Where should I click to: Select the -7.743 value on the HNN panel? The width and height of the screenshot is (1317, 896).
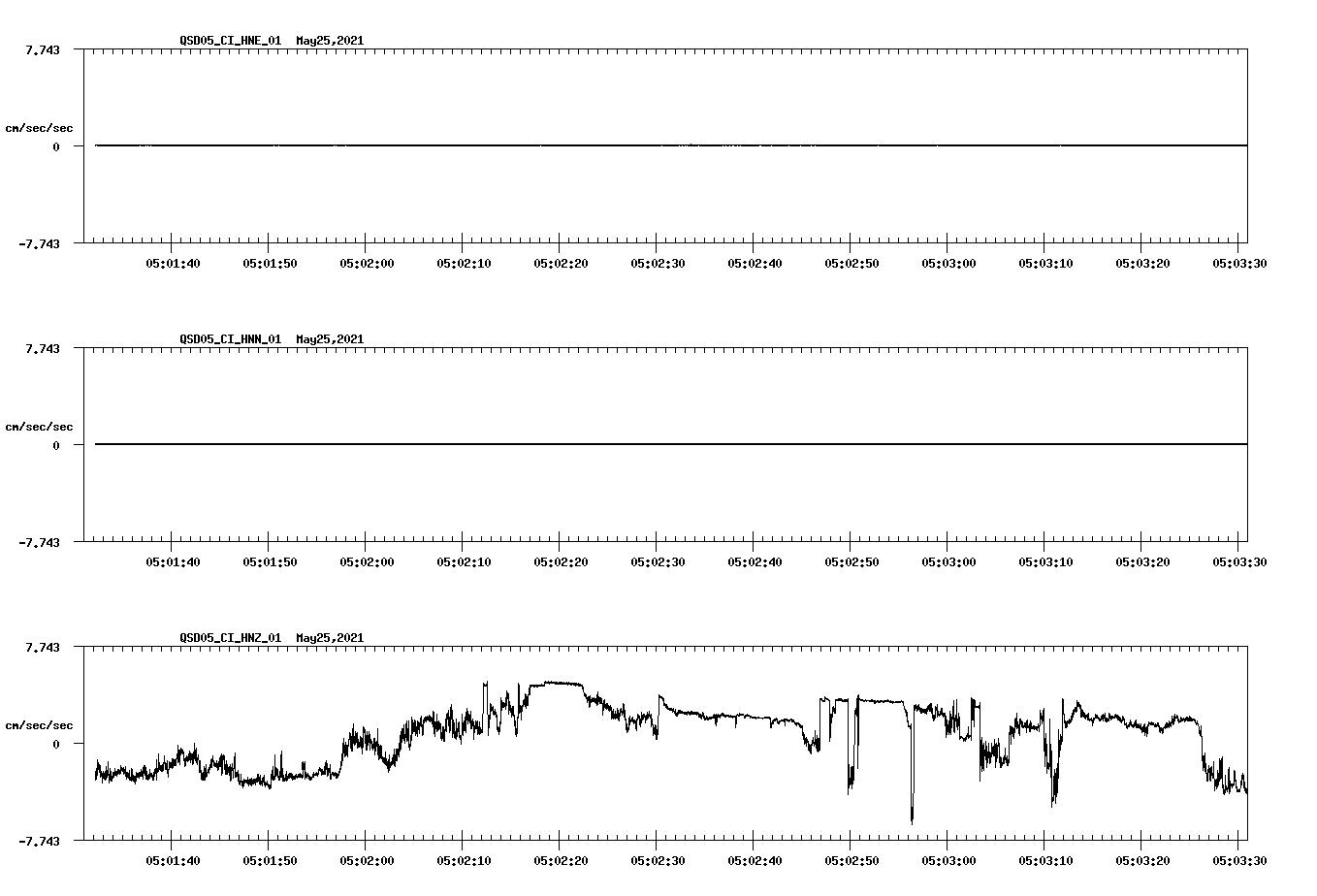pos(39,543)
